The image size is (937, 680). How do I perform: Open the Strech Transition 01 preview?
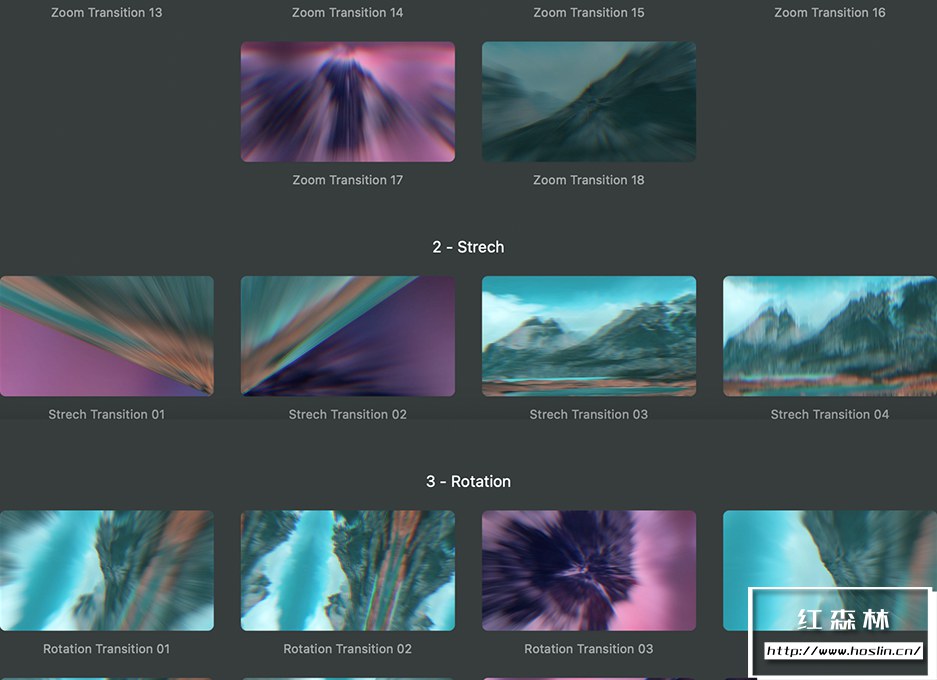(x=106, y=336)
